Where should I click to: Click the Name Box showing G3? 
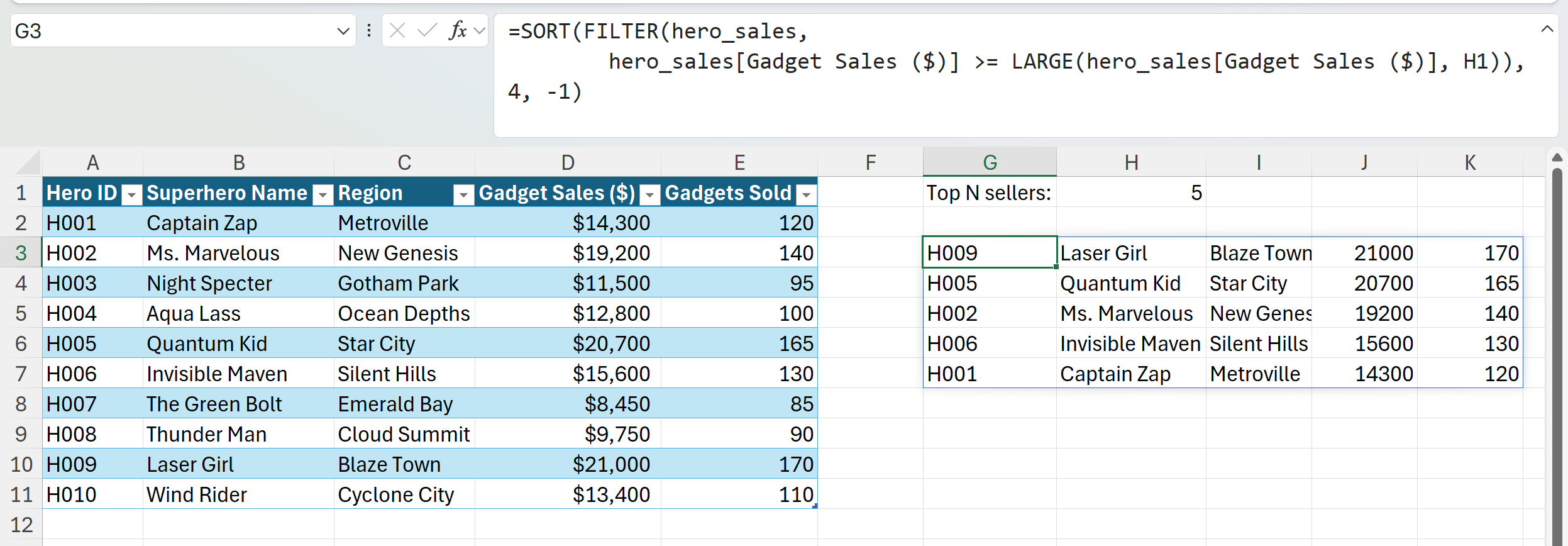[x=170, y=31]
